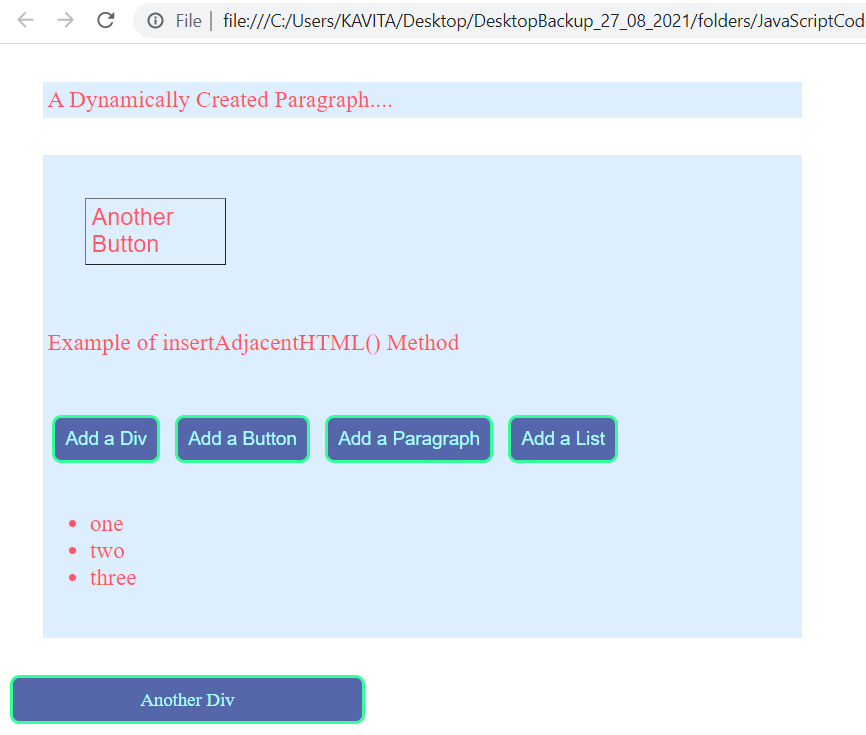Select the list item 'one'
This screenshot has width=866, height=735.
click(x=104, y=524)
